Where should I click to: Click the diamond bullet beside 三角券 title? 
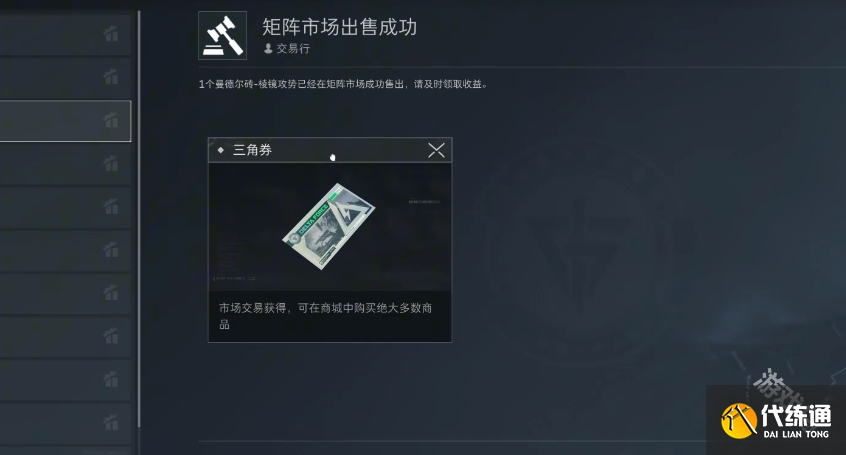221,150
